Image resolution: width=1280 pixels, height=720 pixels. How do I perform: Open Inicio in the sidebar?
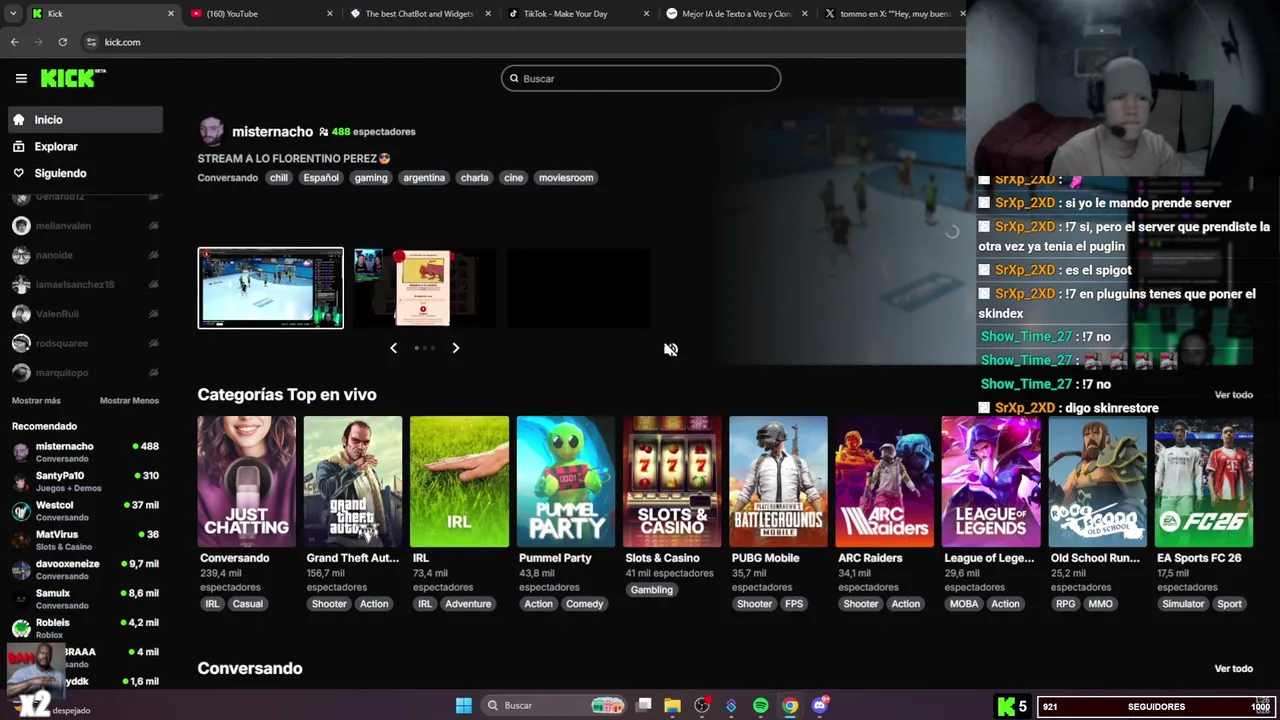click(x=85, y=120)
